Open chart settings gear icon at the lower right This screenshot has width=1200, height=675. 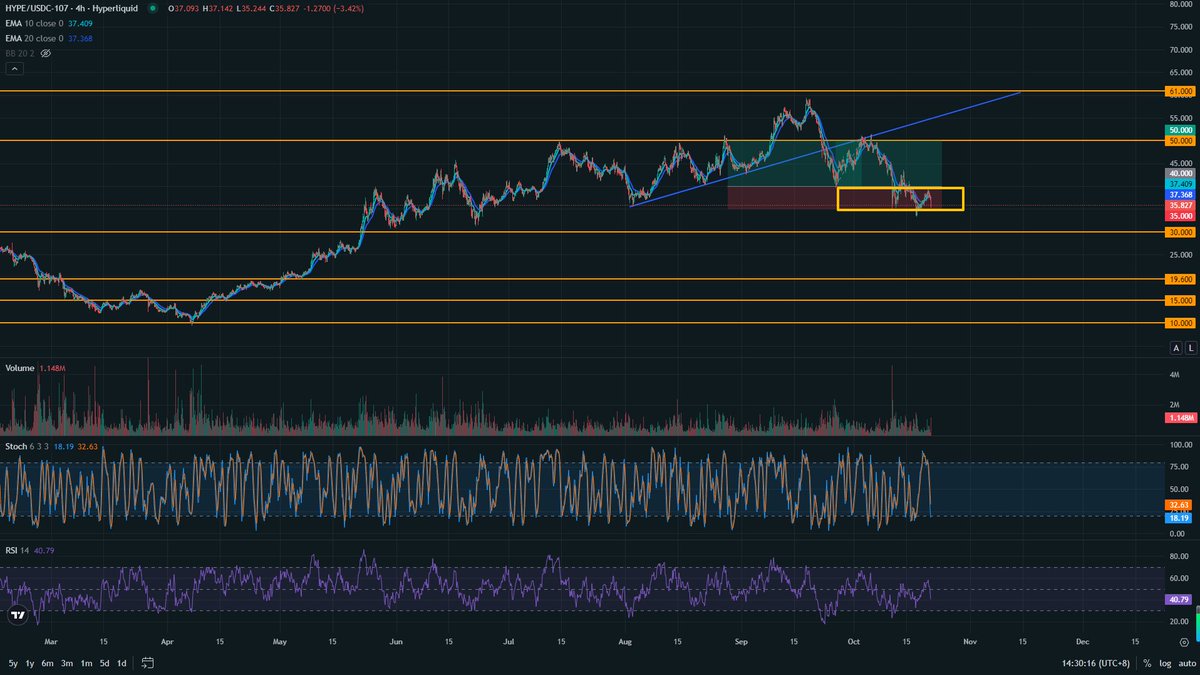click(x=1184, y=641)
